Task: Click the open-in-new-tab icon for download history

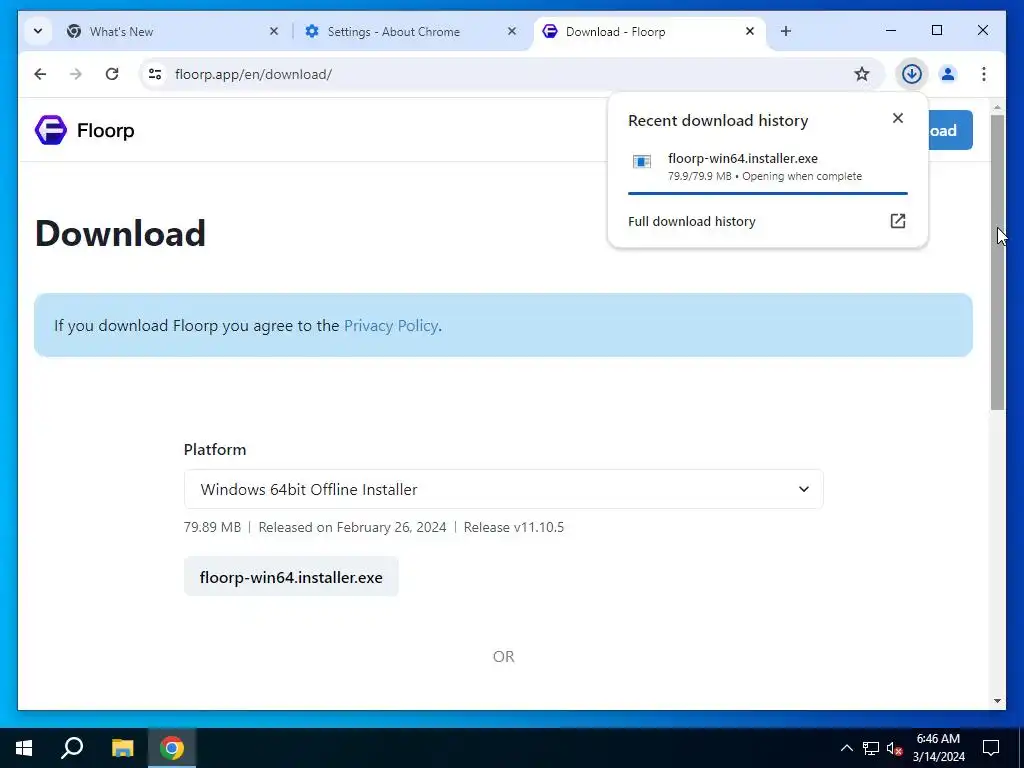Action: pyautogui.click(x=898, y=221)
